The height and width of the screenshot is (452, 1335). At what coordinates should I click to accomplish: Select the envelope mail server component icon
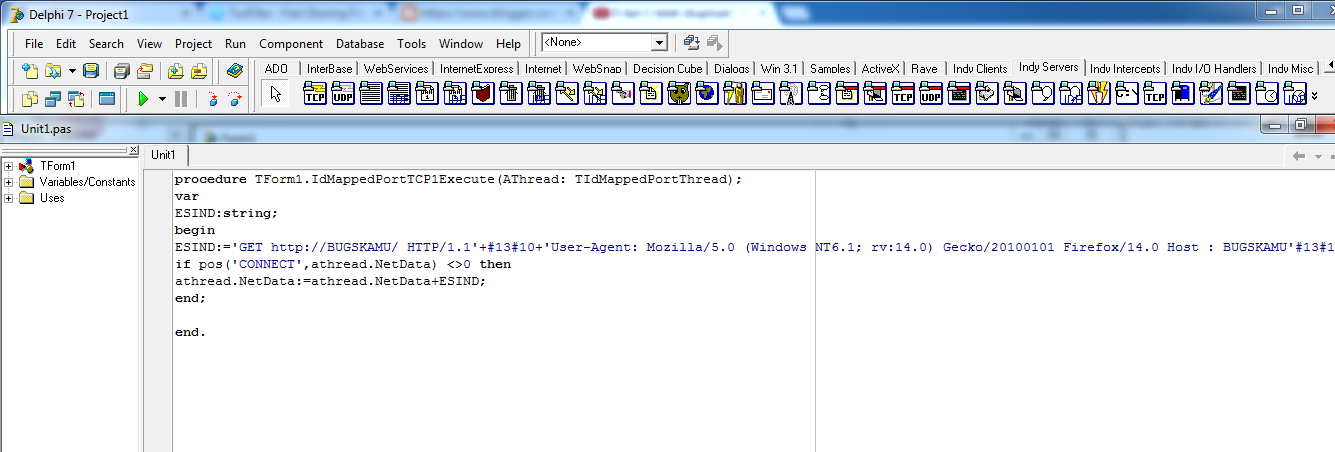coord(763,95)
